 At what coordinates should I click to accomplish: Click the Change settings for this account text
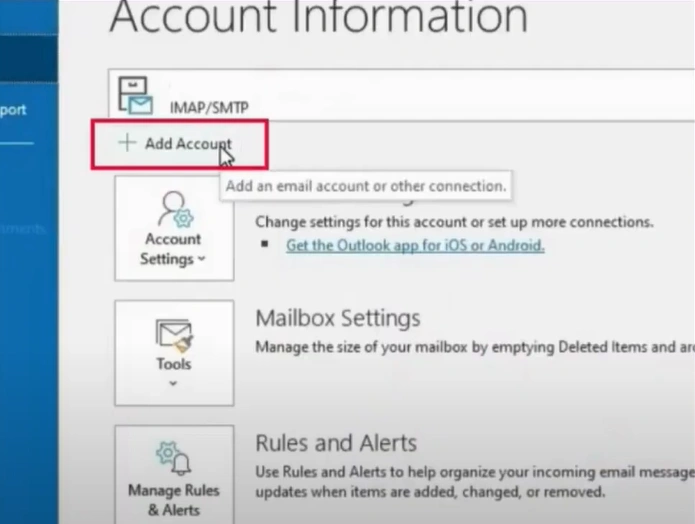point(454,222)
